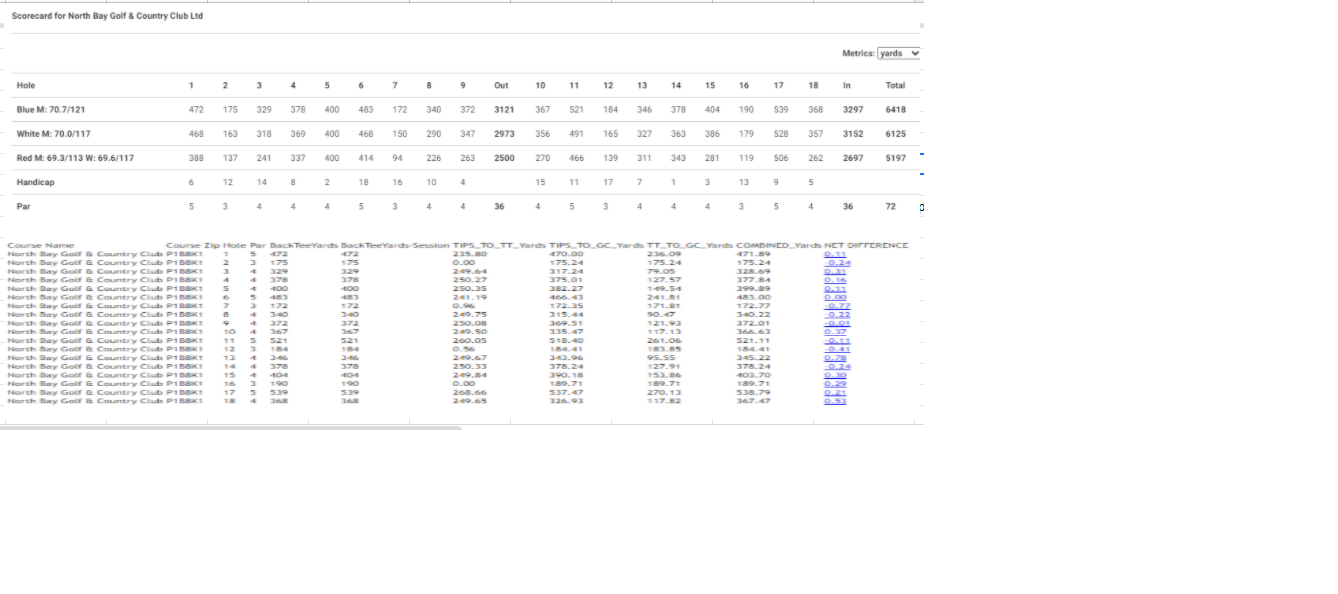Select the 'TIPS_TO_GC_Yards' column header
The width and height of the screenshot is (1338, 594).
coord(596,245)
